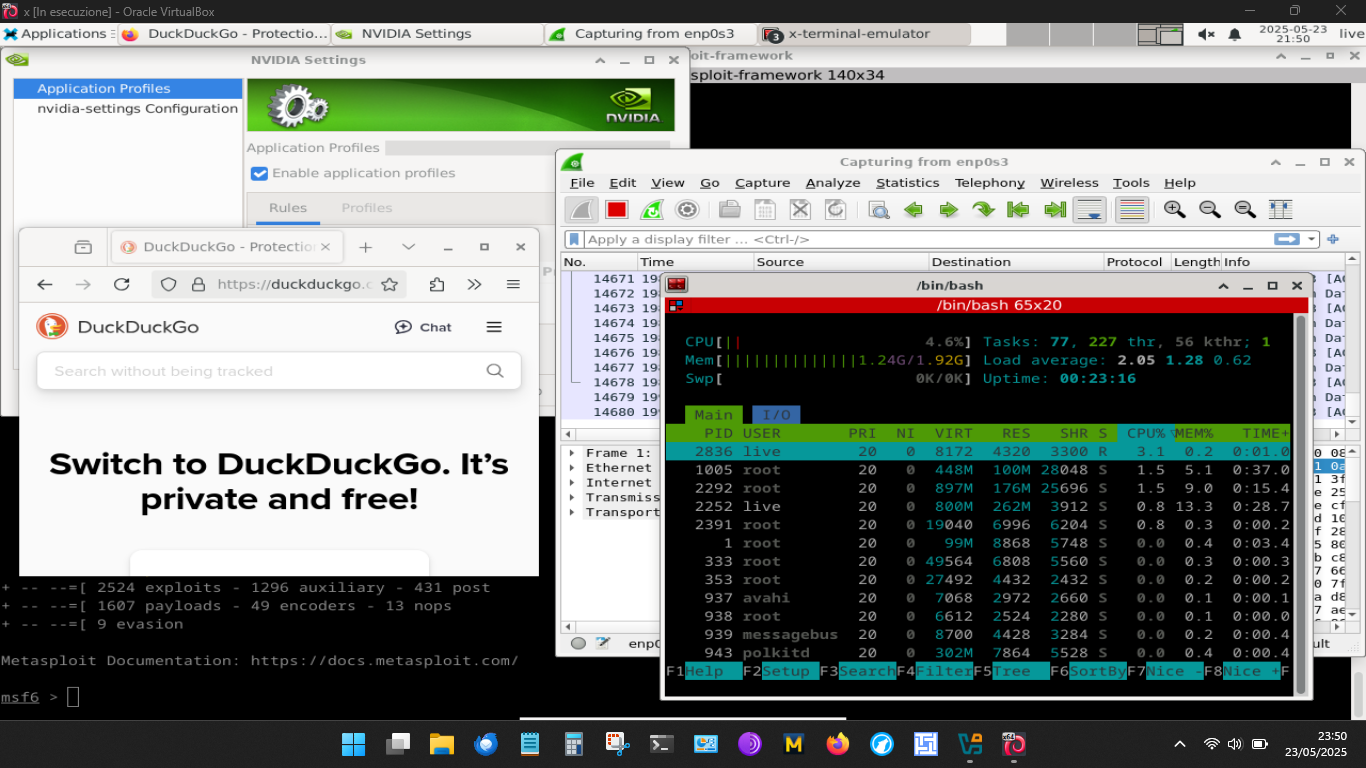Go forward to next packet
This screenshot has width=1366, height=768.
(x=948, y=210)
